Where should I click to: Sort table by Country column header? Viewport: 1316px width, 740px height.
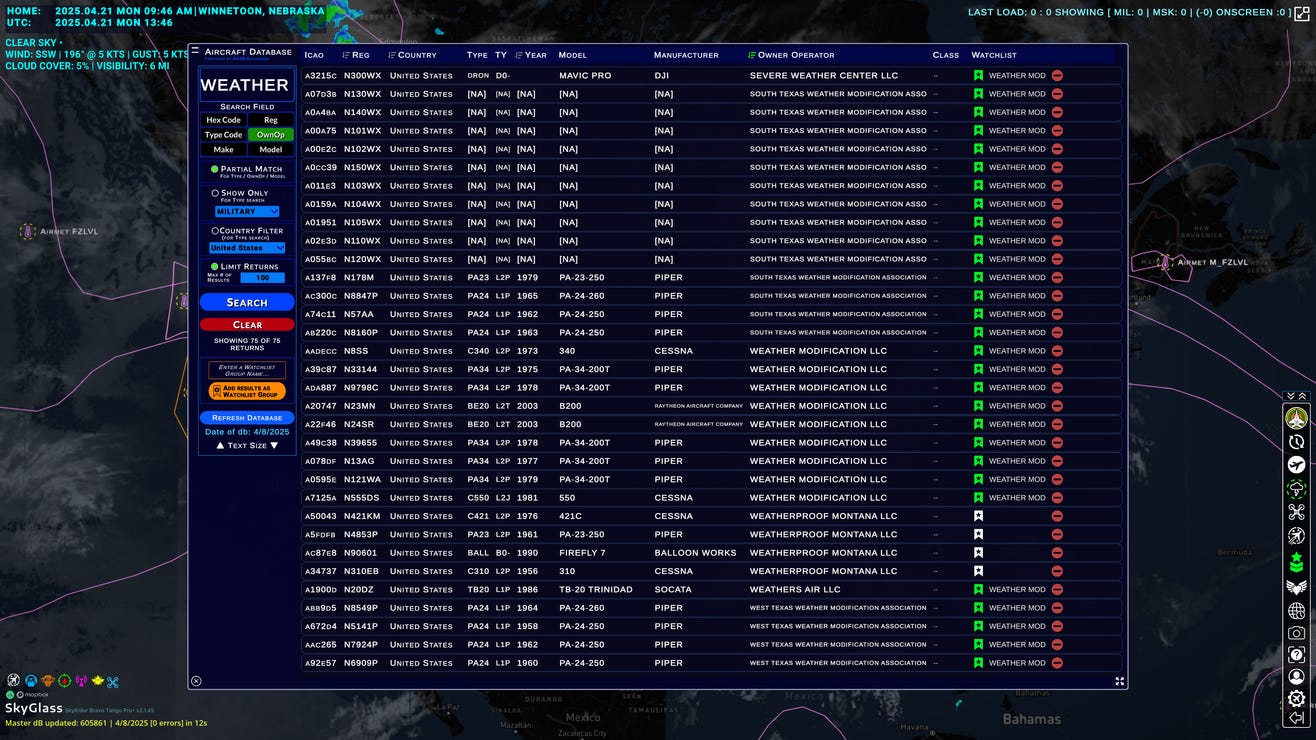[x=412, y=55]
